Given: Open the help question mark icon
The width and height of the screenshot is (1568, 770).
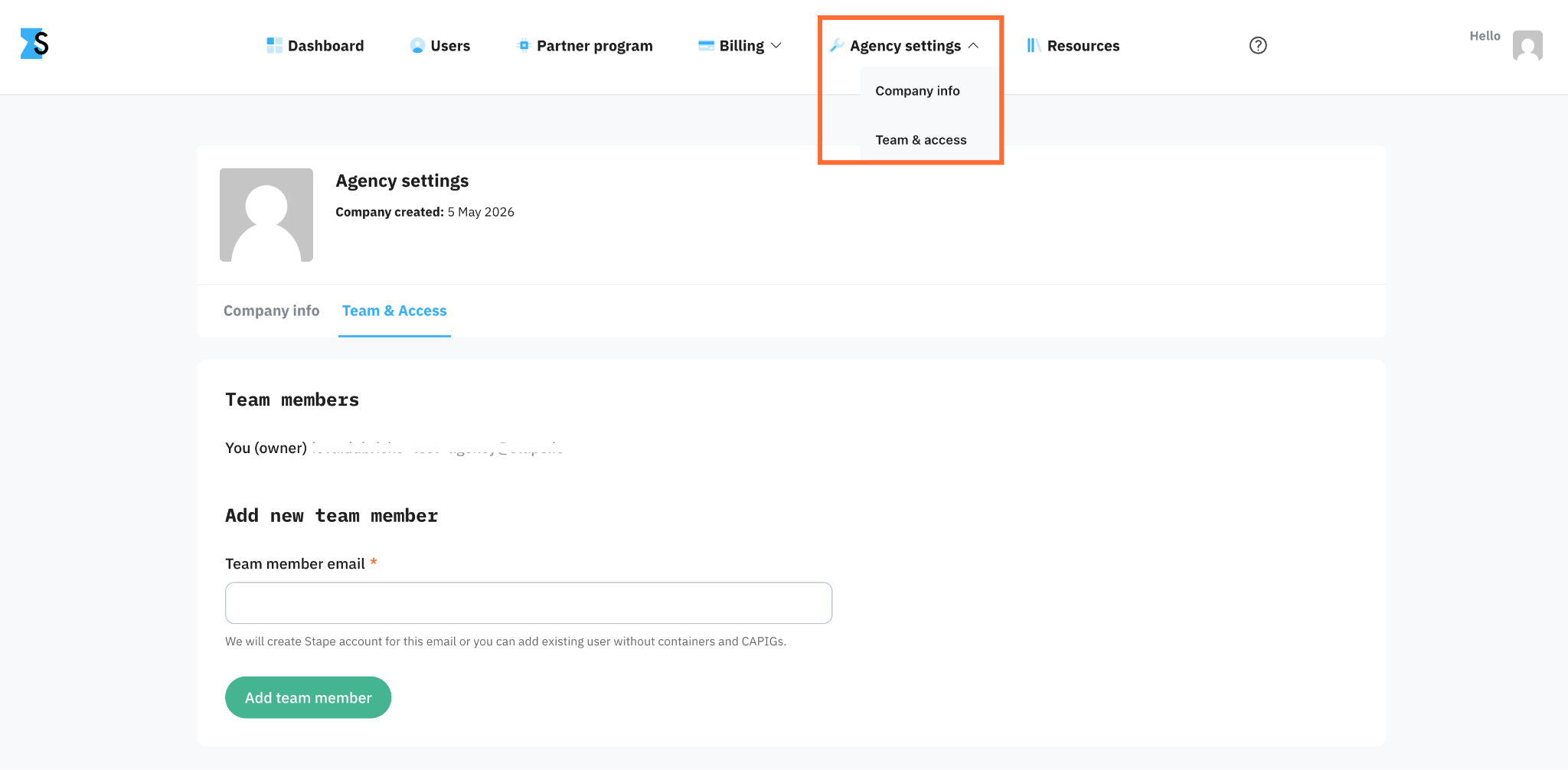Looking at the screenshot, I should pos(1258,45).
